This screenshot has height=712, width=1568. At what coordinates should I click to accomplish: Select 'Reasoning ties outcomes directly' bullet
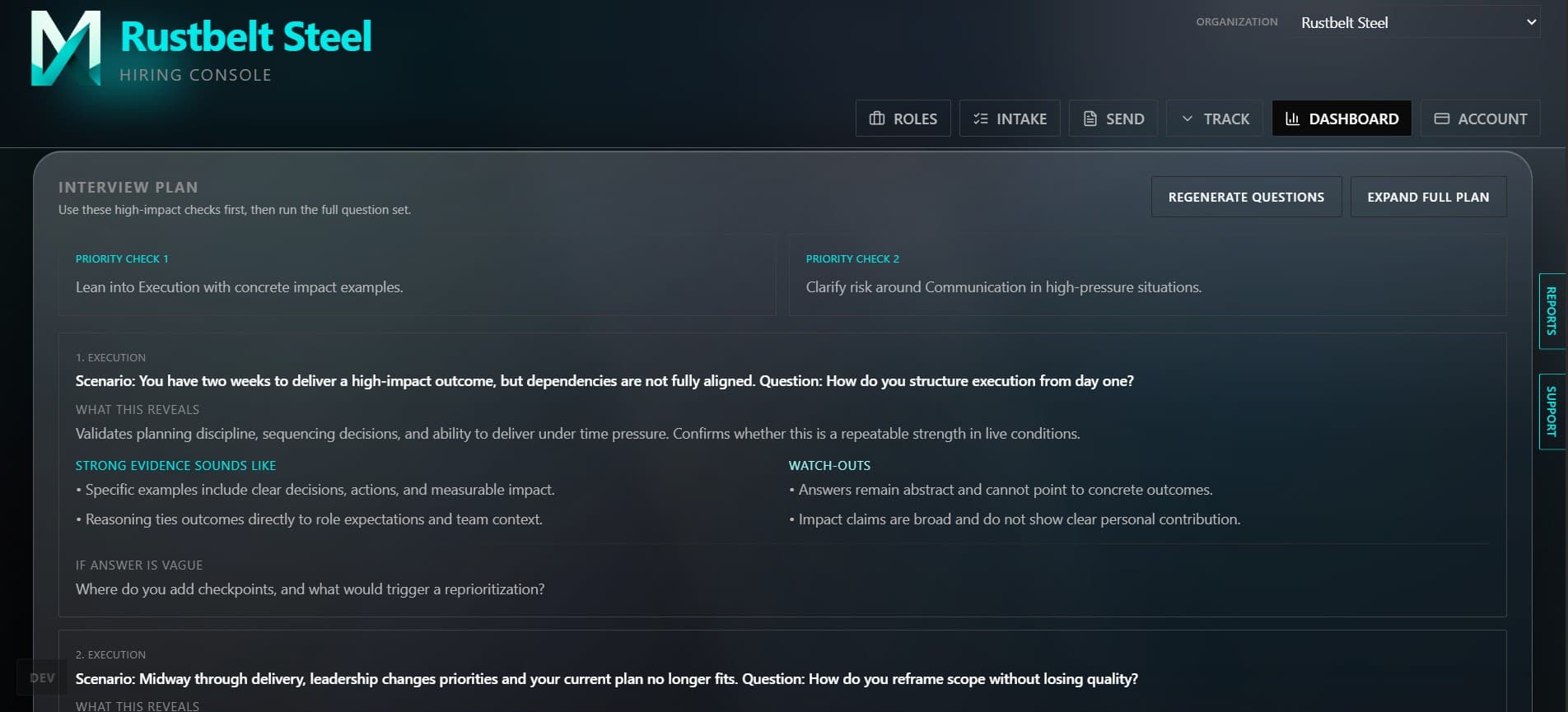pyautogui.click(x=309, y=519)
